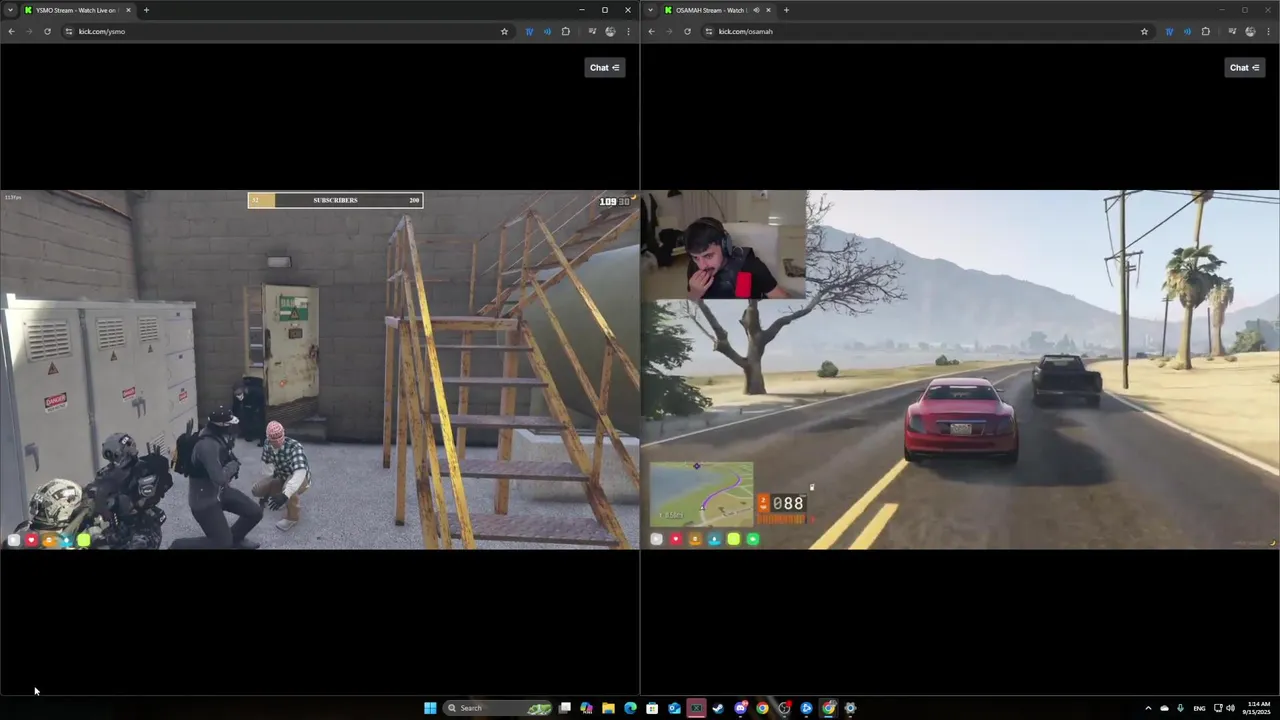Image resolution: width=1280 pixels, height=720 pixels.
Task: Open the Windows Start menu
Action: [430, 708]
